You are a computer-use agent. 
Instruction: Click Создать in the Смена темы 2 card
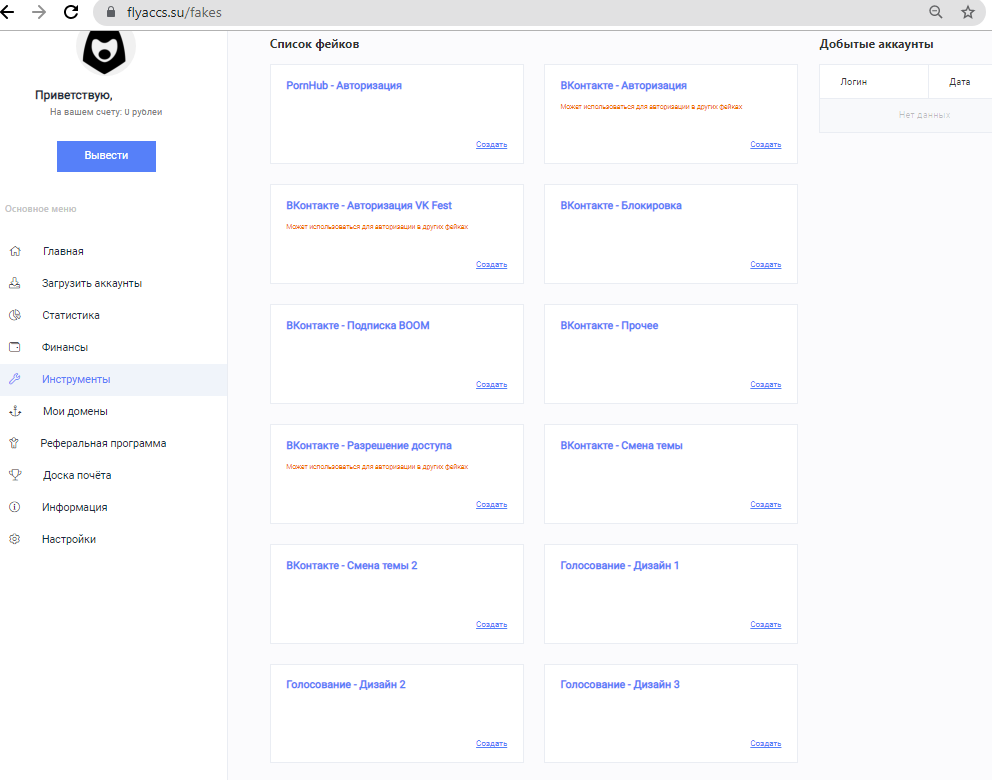(492, 625)
